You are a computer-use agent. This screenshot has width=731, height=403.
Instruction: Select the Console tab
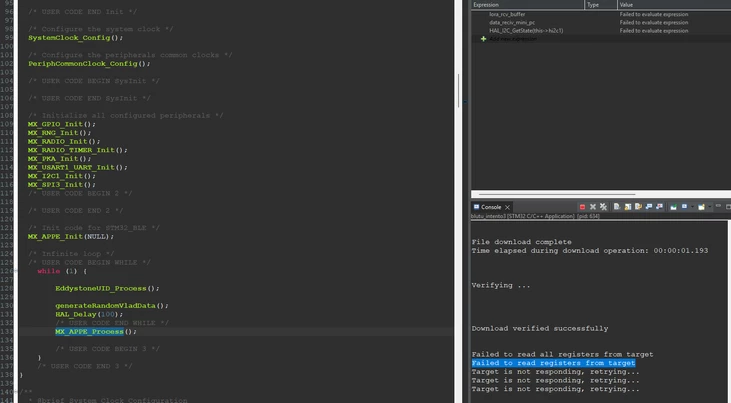491,207
